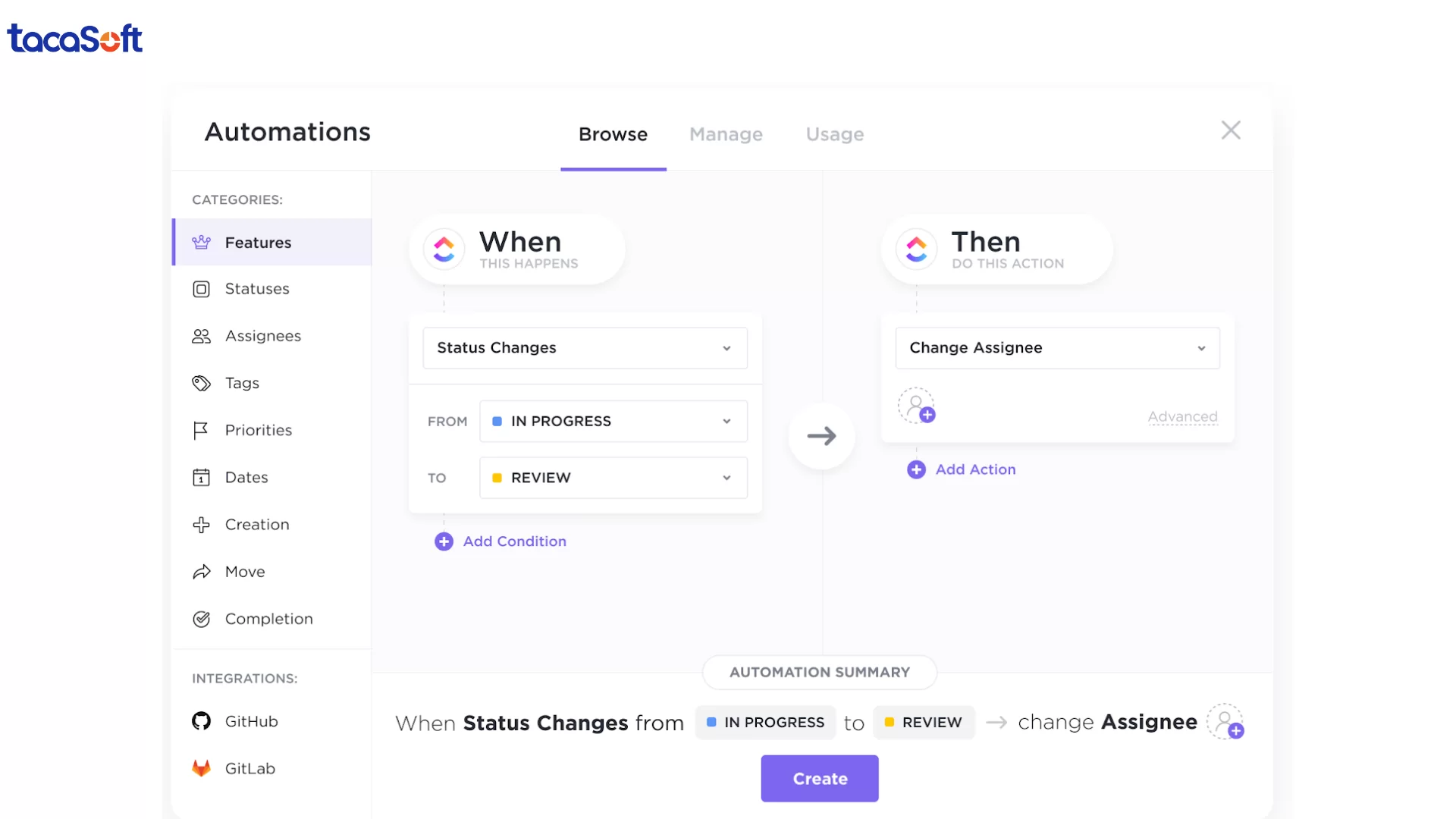
Task: Switch to the Manage tab
Action: [726, 134]
